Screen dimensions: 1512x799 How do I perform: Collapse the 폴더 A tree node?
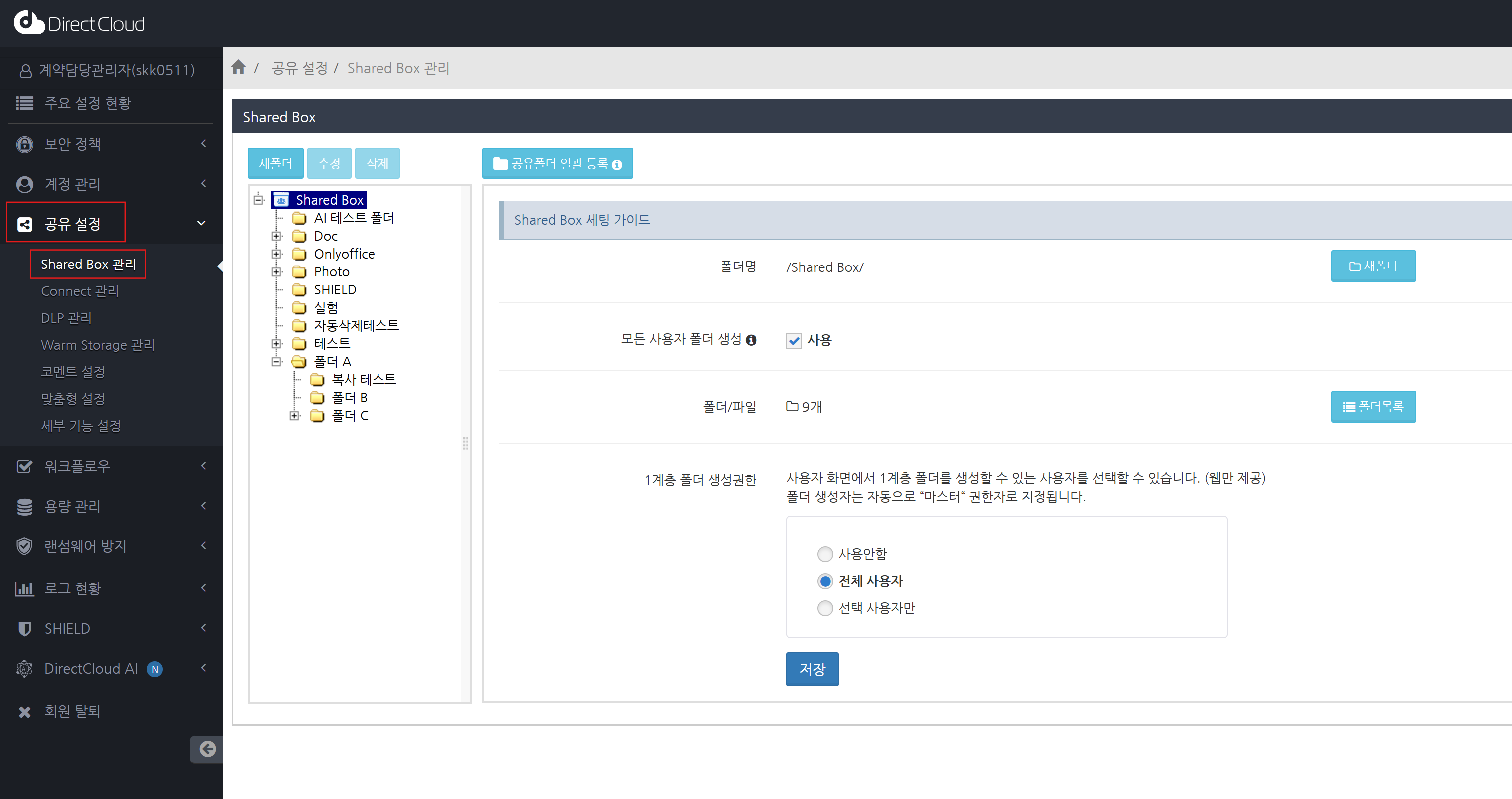pos(277,361)
